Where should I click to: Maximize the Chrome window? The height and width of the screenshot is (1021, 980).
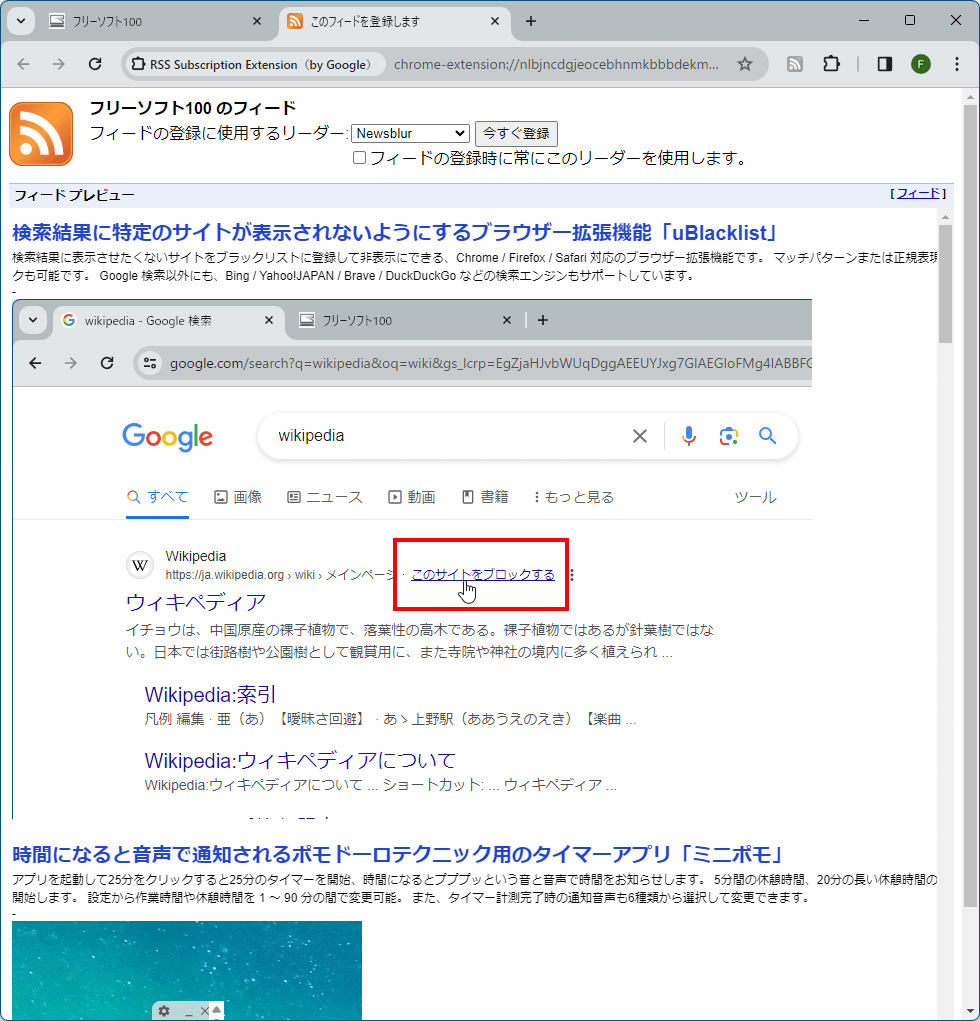[910, 21]
